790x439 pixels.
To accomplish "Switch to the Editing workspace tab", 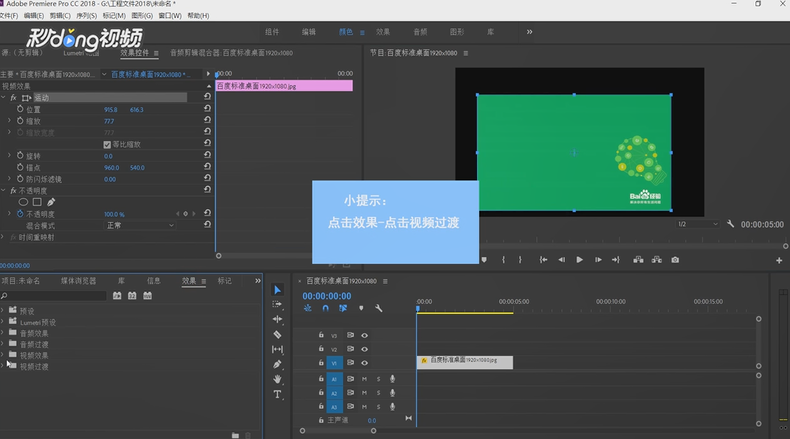I will [308, 32].
